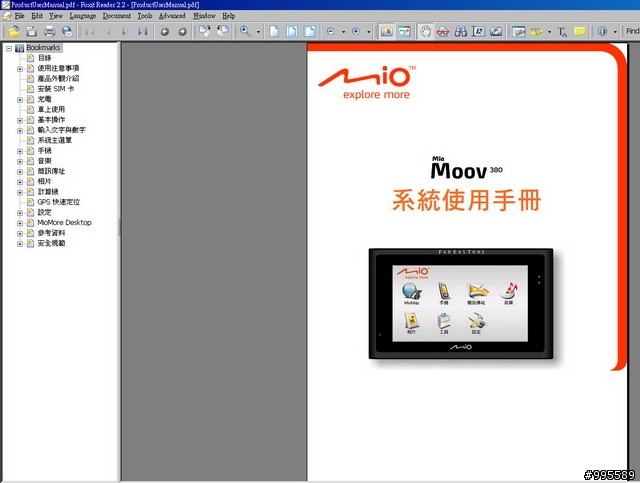Rotate the page counterclockwise icon
640x483 pixels.
[x=222, y=31]
